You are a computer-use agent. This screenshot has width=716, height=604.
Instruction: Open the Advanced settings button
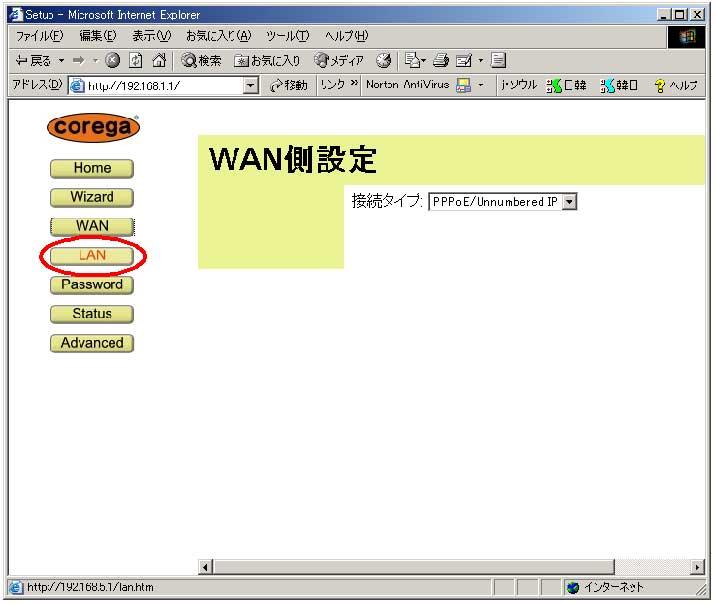click(91, 343)
